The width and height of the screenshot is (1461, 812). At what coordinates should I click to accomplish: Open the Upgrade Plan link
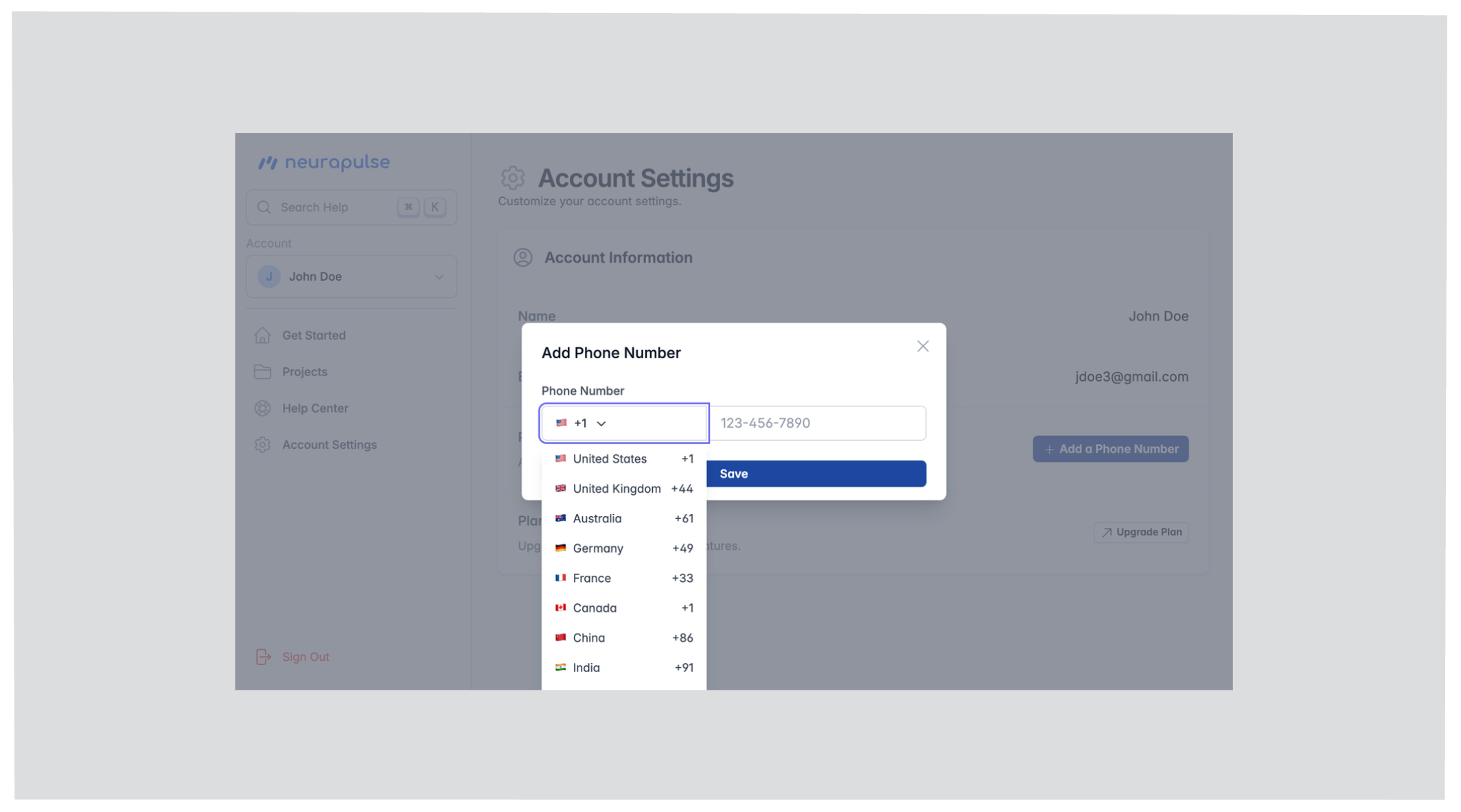click(x=1141, y=533)
